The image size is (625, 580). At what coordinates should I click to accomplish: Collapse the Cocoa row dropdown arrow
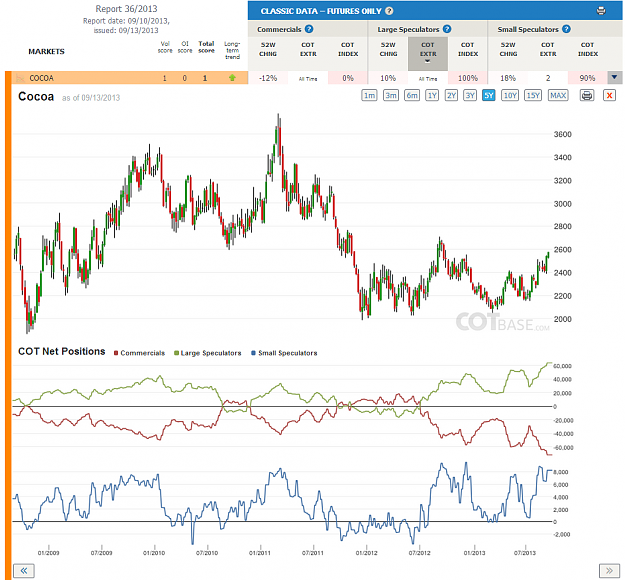614,77
